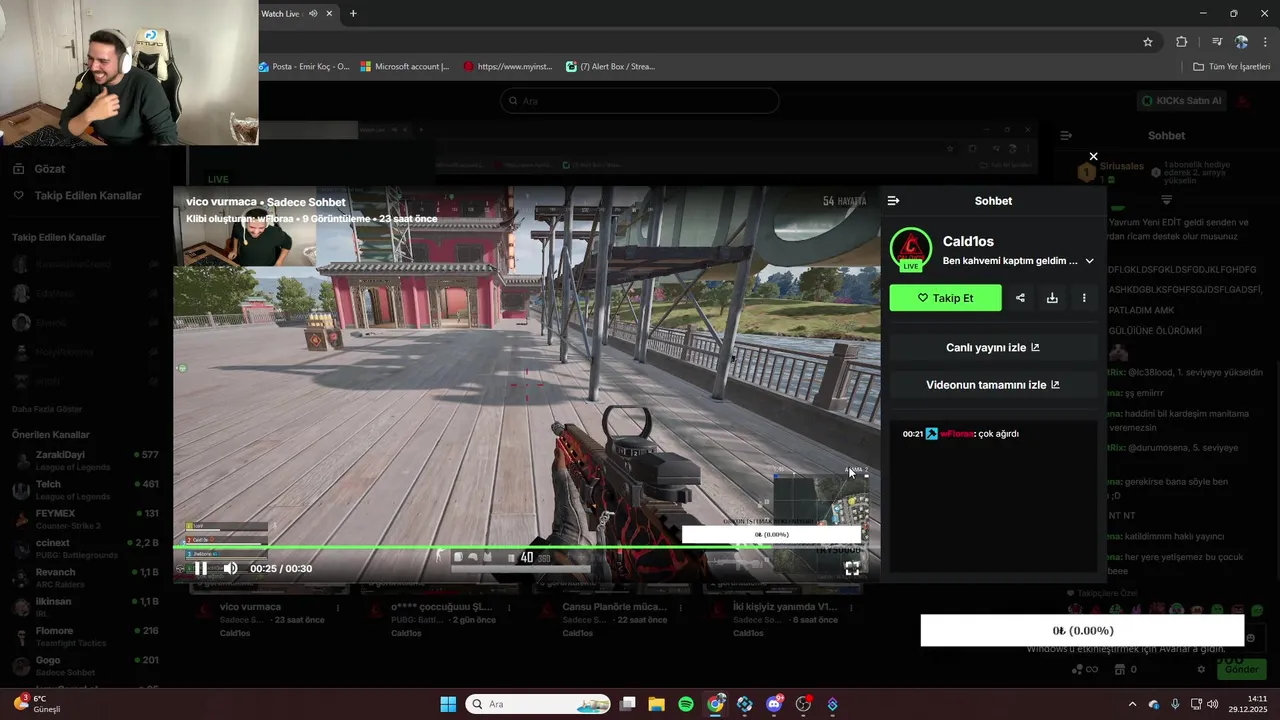Open the Windows Start menu
1280x720 pixels.
coord(448,704)
